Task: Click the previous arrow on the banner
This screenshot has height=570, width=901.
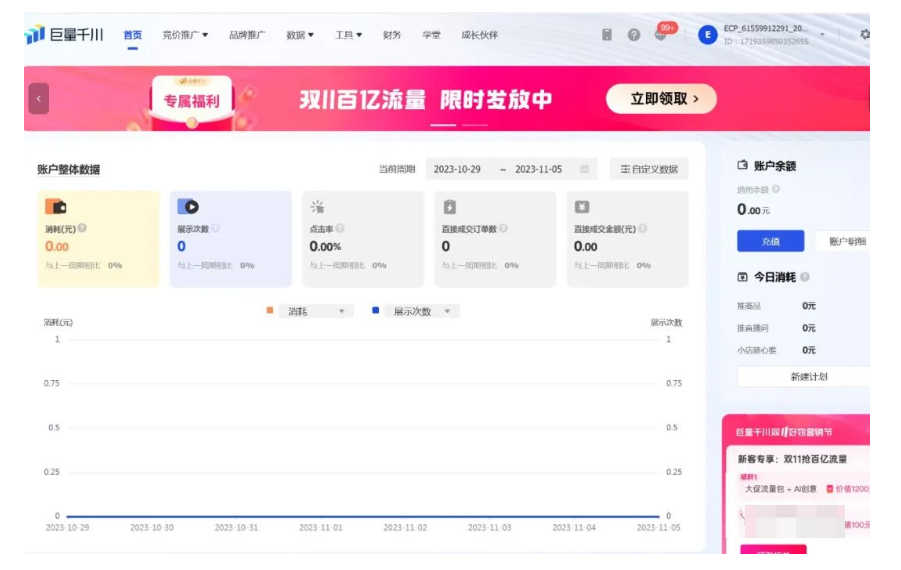Action: tap(38, 98)
